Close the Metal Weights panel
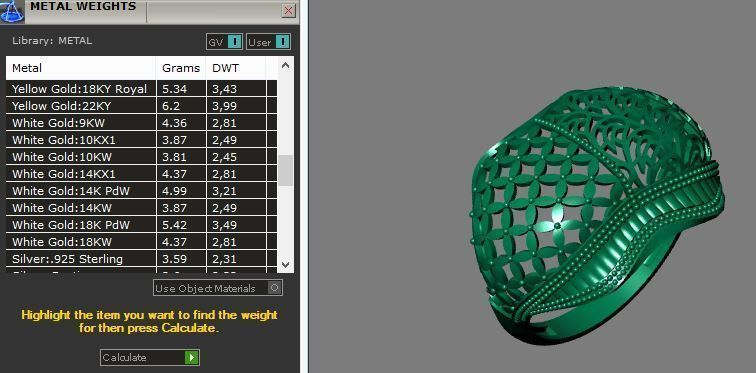The height and width of the screenshot is (373, 756). [288, 11]
